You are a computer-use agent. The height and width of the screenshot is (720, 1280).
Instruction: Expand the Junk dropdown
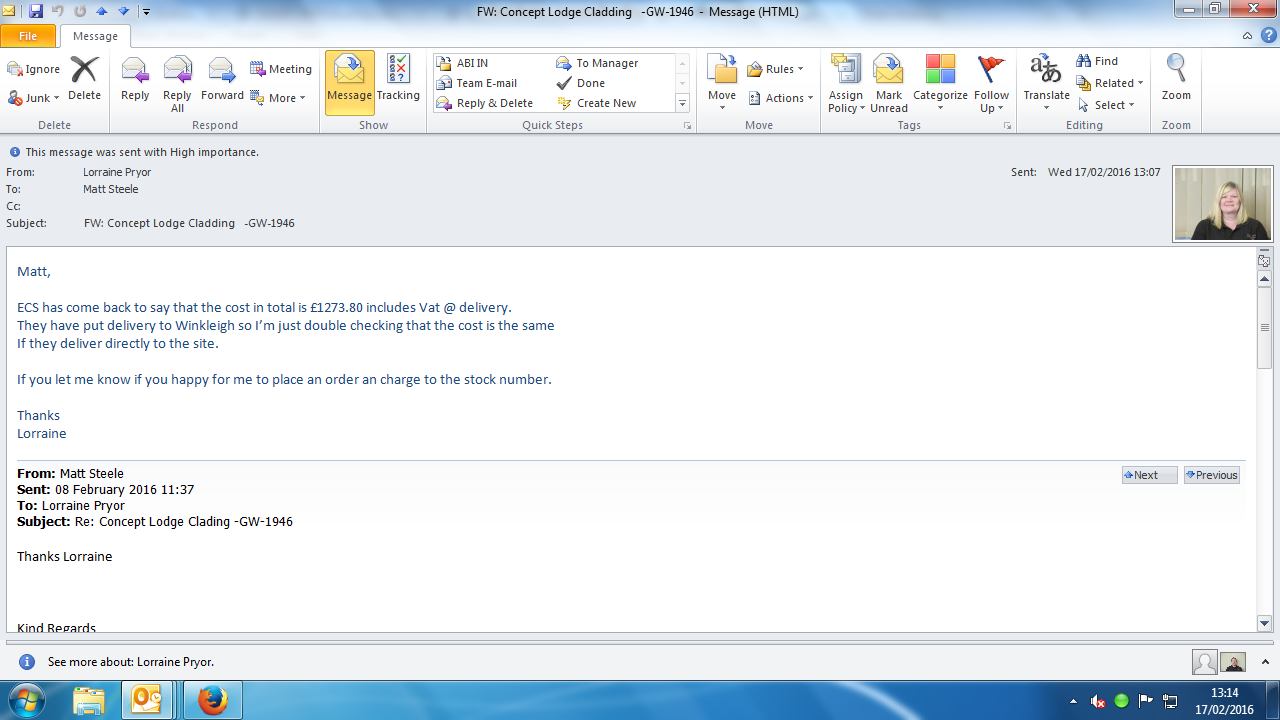click(34, 98)
